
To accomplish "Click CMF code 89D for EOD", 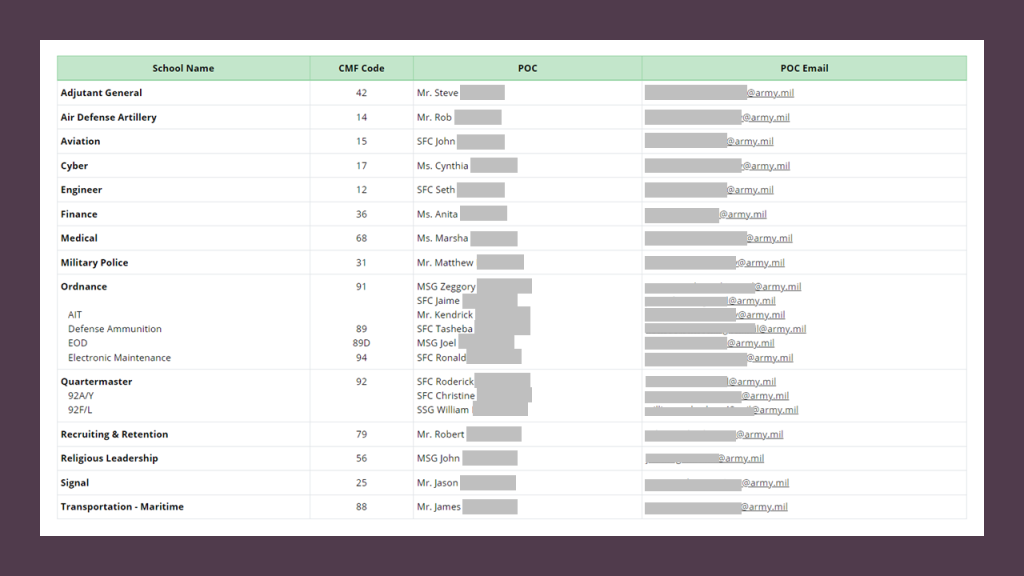I will click(x=361, y=343).
